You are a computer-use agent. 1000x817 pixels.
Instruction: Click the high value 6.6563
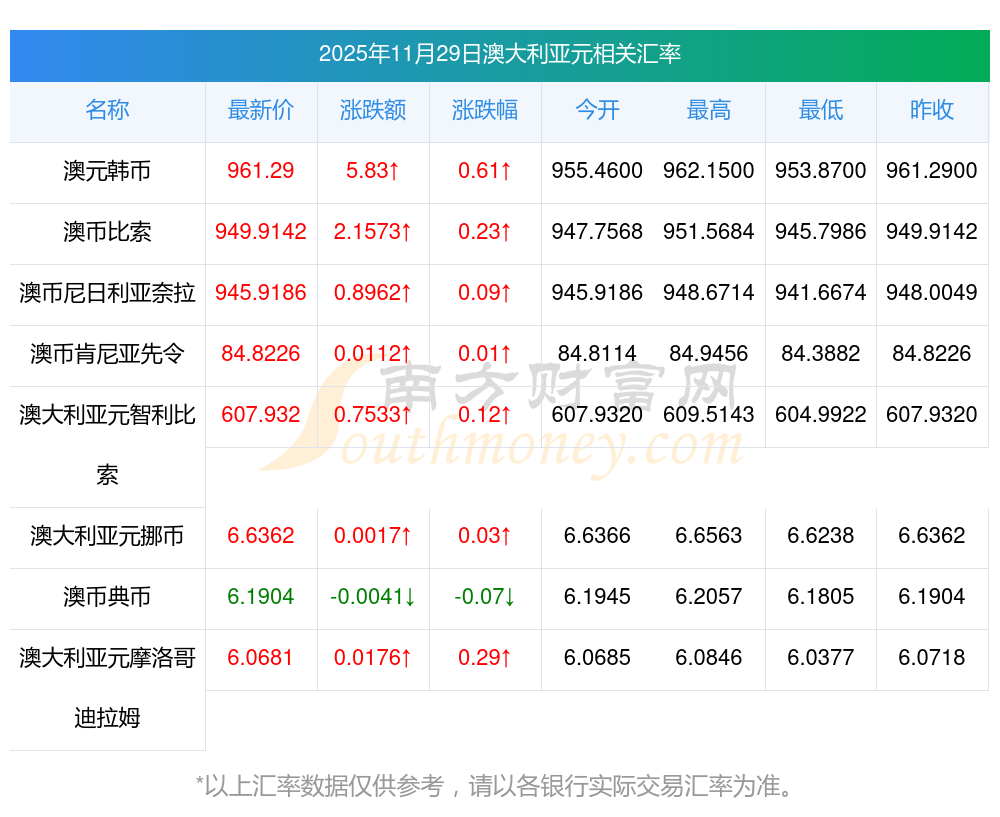point(709,536)
